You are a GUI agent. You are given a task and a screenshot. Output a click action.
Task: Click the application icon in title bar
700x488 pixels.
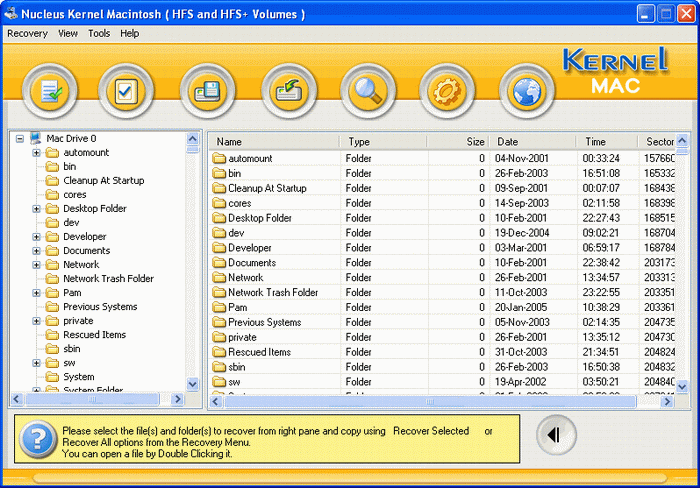[11, 14]
